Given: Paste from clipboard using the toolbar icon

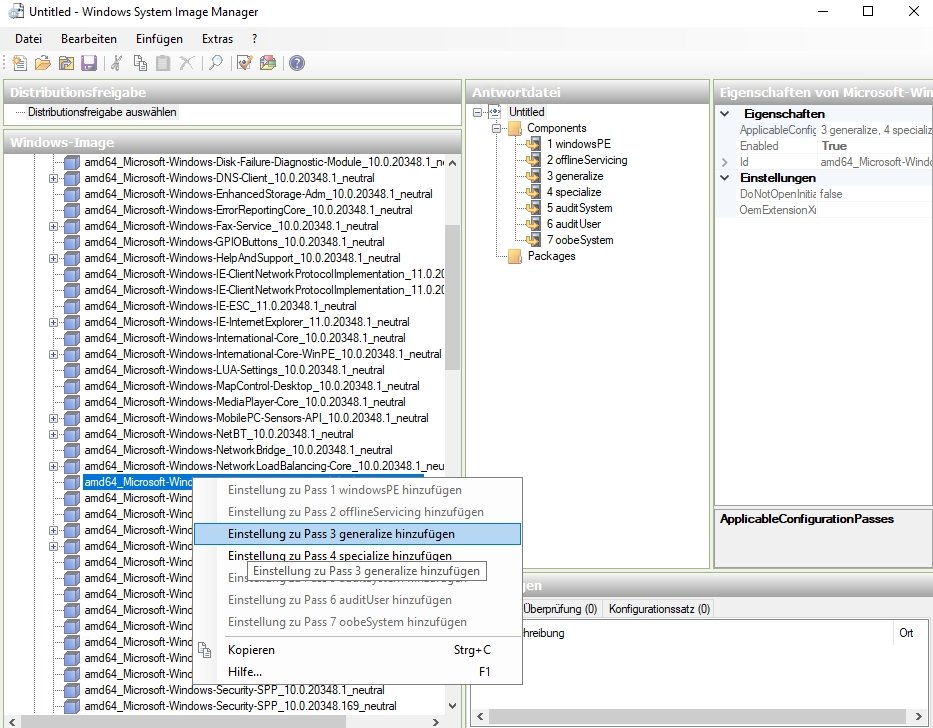Looking at the screenshot, I should coord(163,63).
